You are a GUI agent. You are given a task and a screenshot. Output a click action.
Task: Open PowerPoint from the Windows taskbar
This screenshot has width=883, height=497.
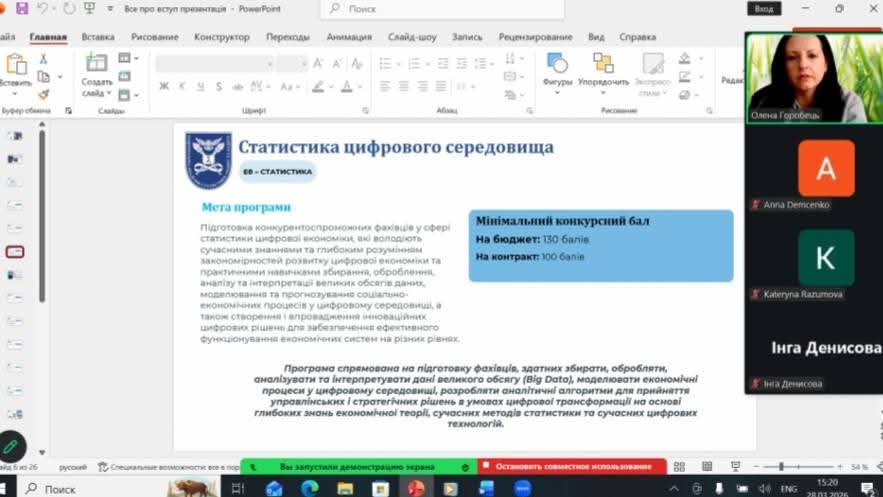416,488
